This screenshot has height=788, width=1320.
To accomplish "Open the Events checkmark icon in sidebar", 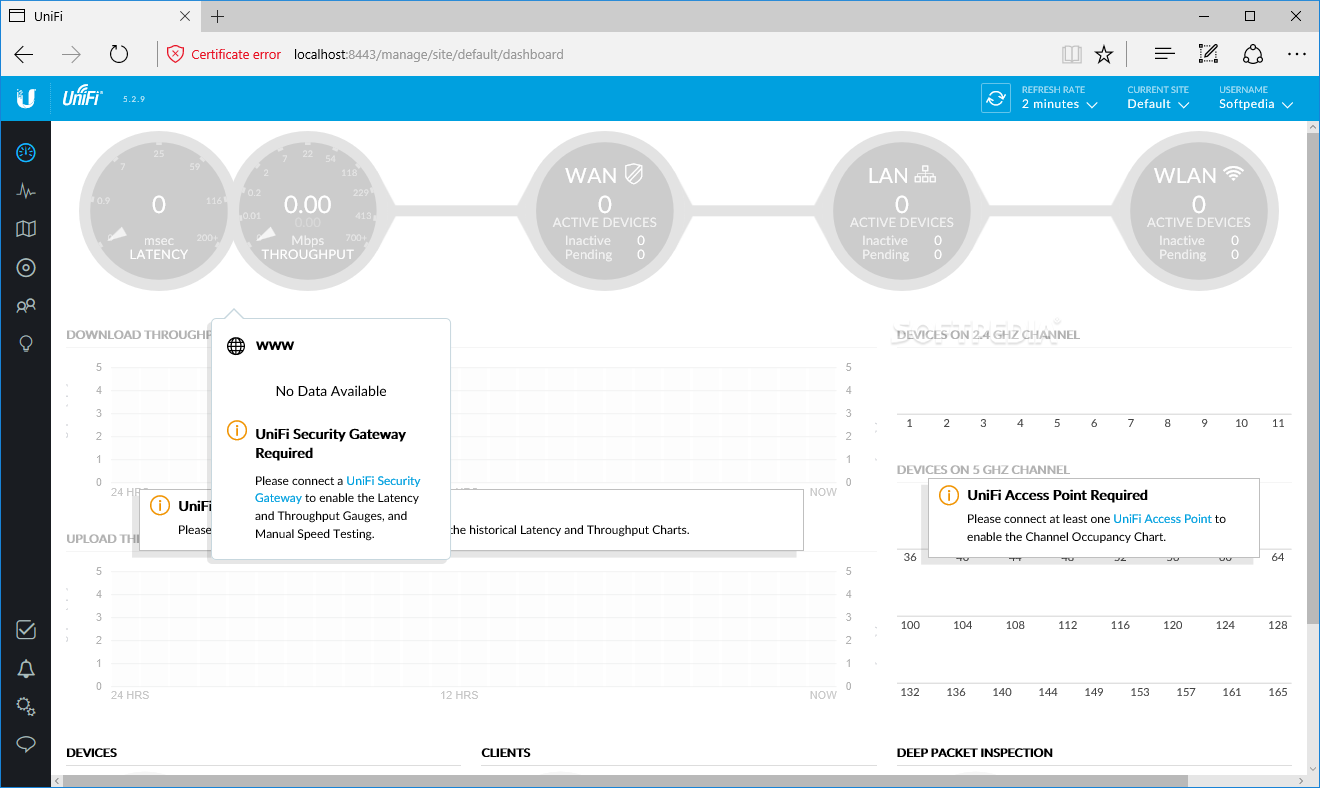I will [26, 630].
